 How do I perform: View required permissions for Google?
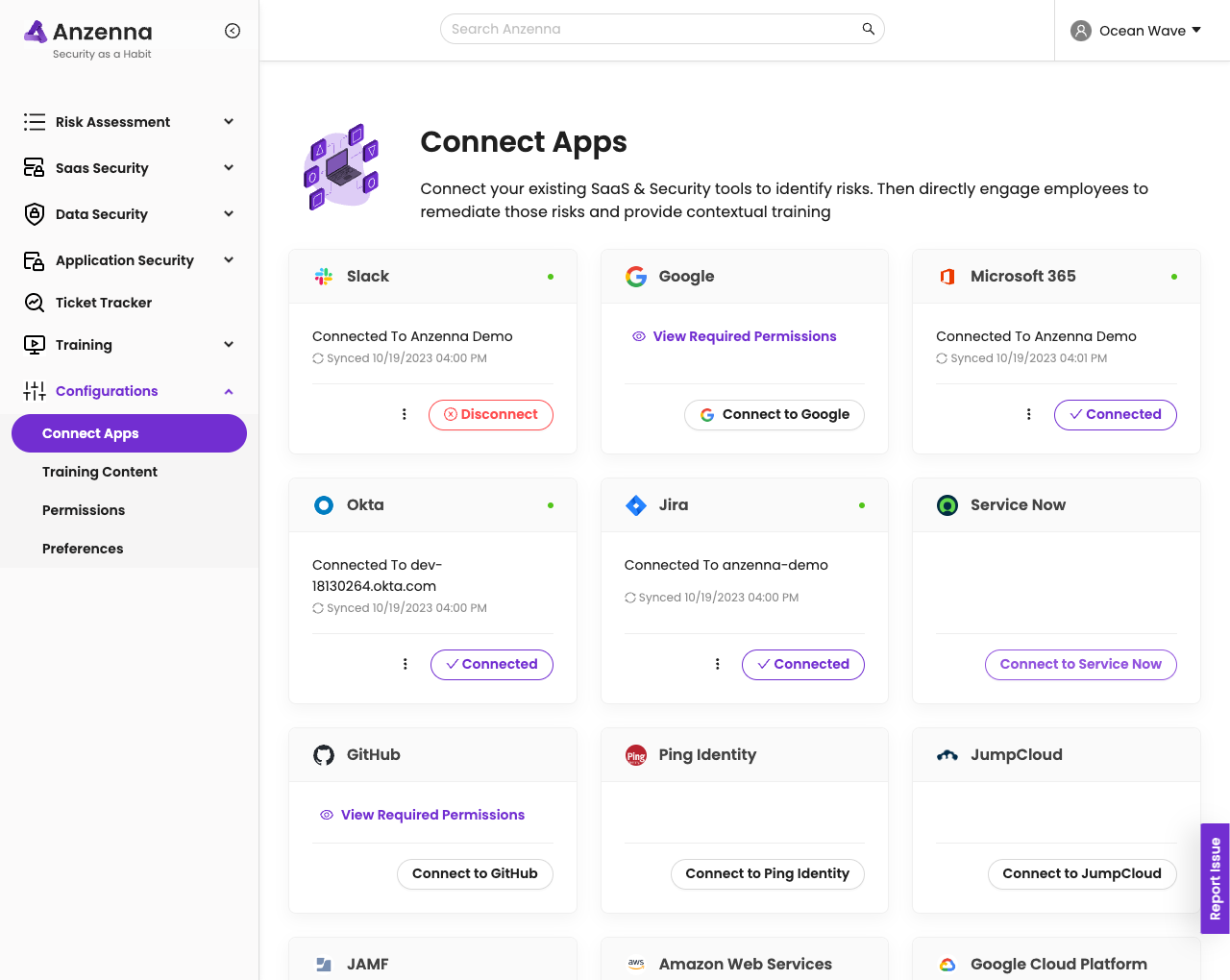[x=744, y=336]
